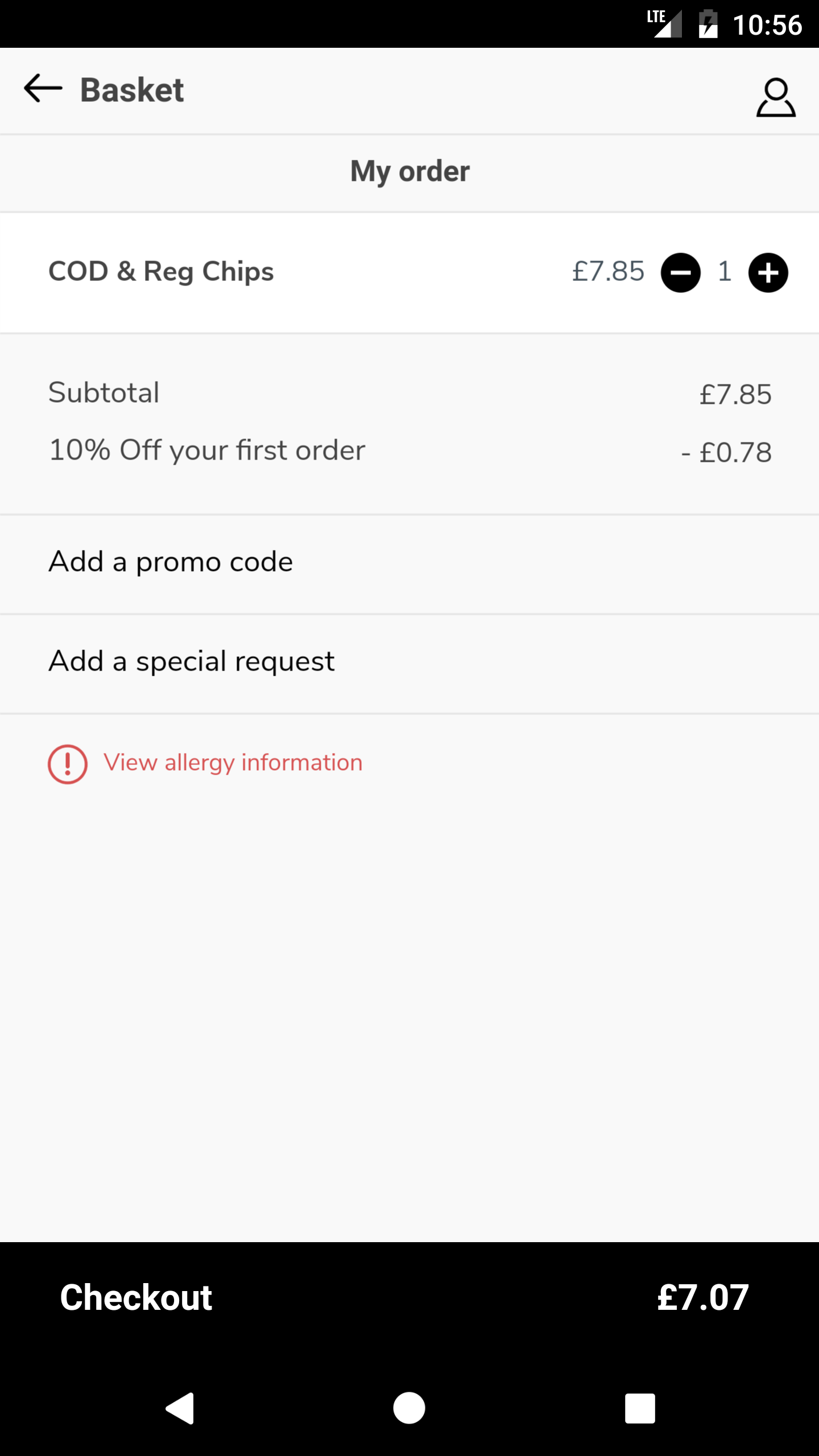Tap the £7.85 item price
Screen dimensions: 819x1456
pos(608,271)
